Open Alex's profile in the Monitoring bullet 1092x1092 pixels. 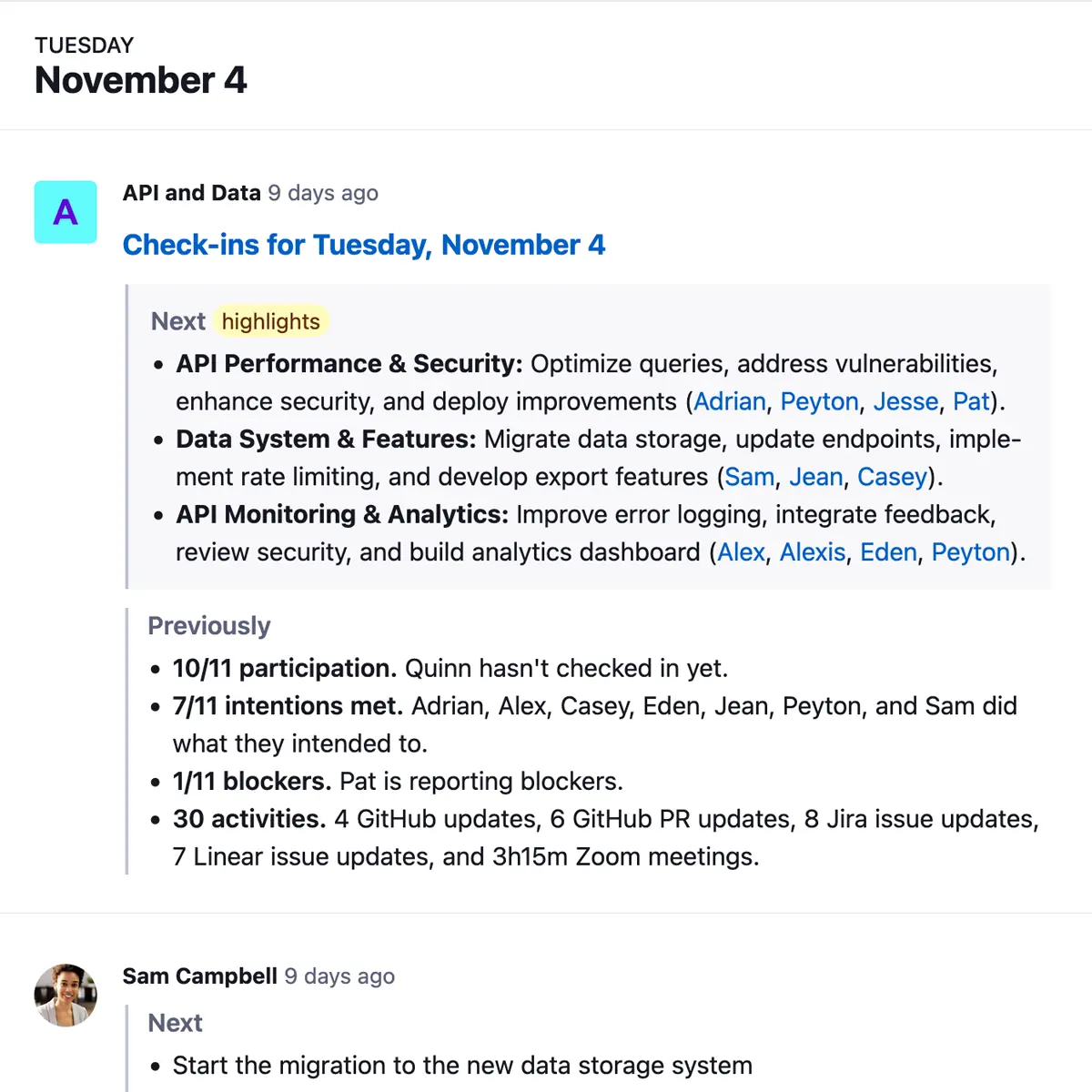[x=740, y=551]
